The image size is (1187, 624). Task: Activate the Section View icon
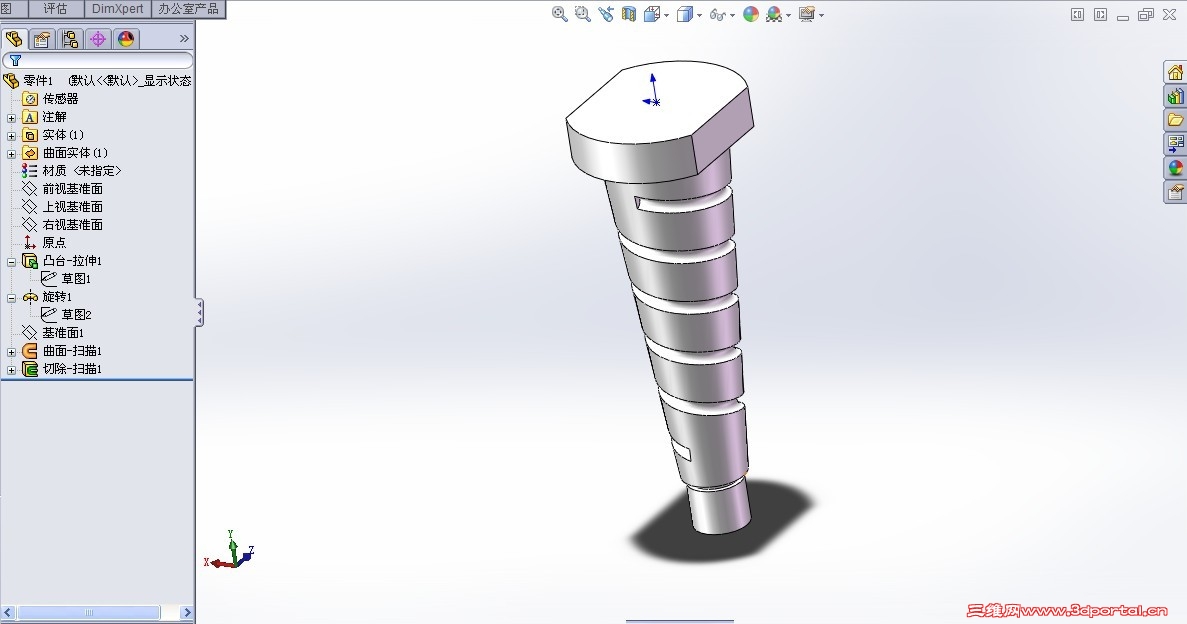628,14
